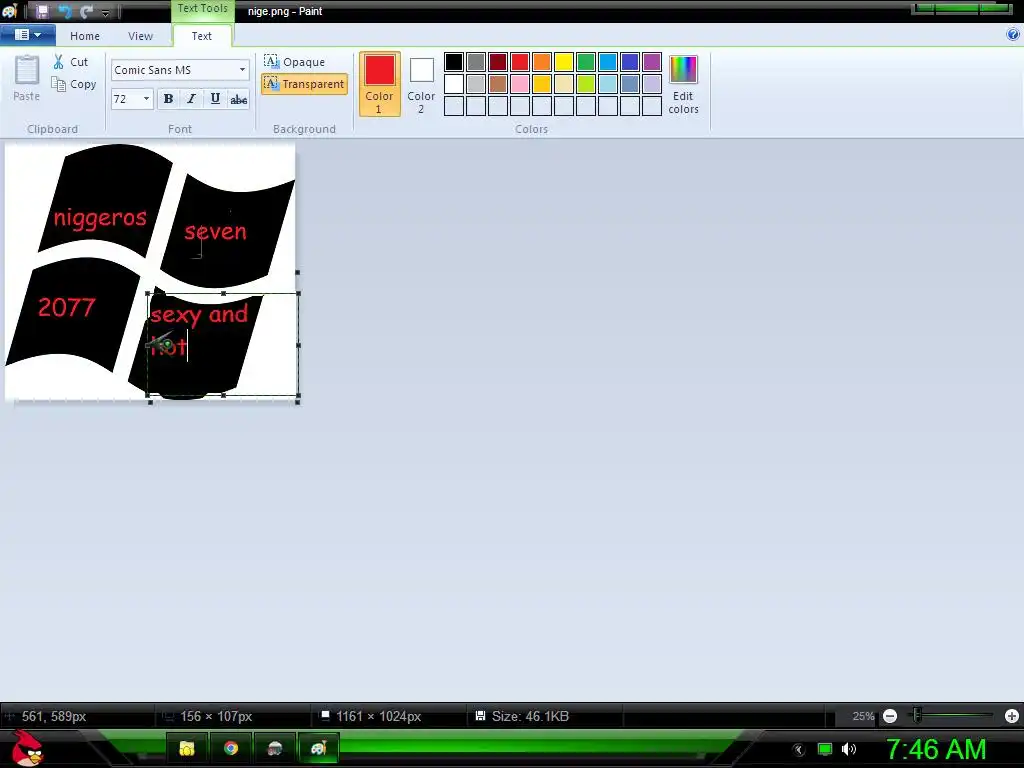Screen dimensions: 1024x768
Task: Click the volume speaker tray icon
Action: click(x=849, y=749)
